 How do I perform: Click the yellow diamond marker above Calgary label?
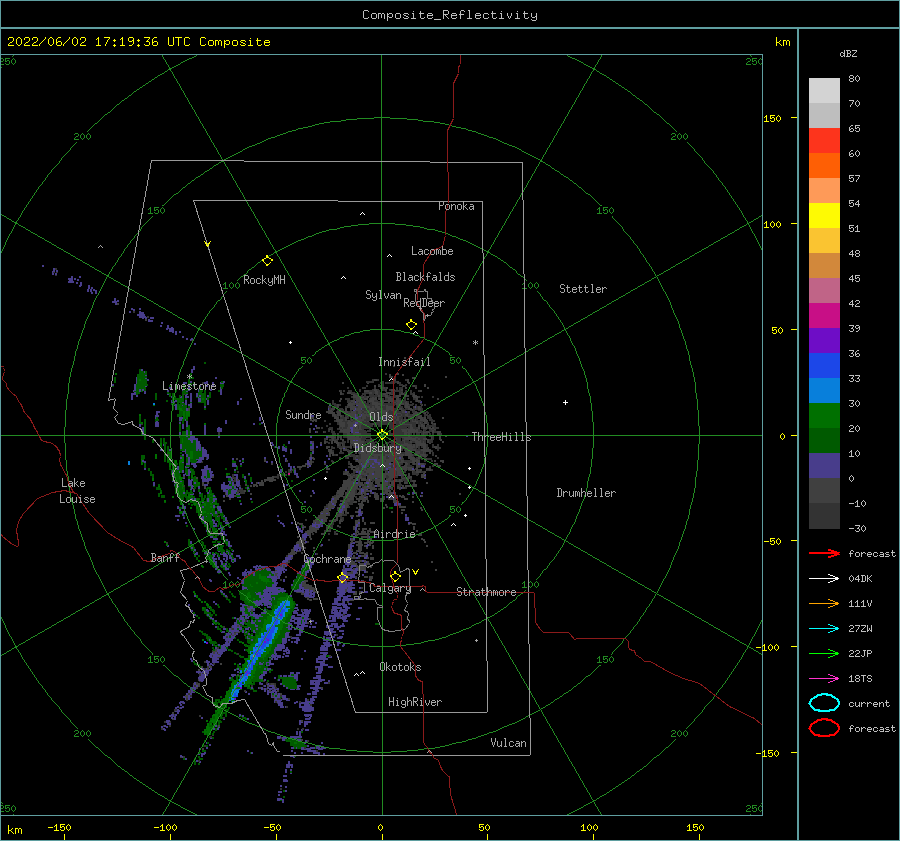pos(395,576)
